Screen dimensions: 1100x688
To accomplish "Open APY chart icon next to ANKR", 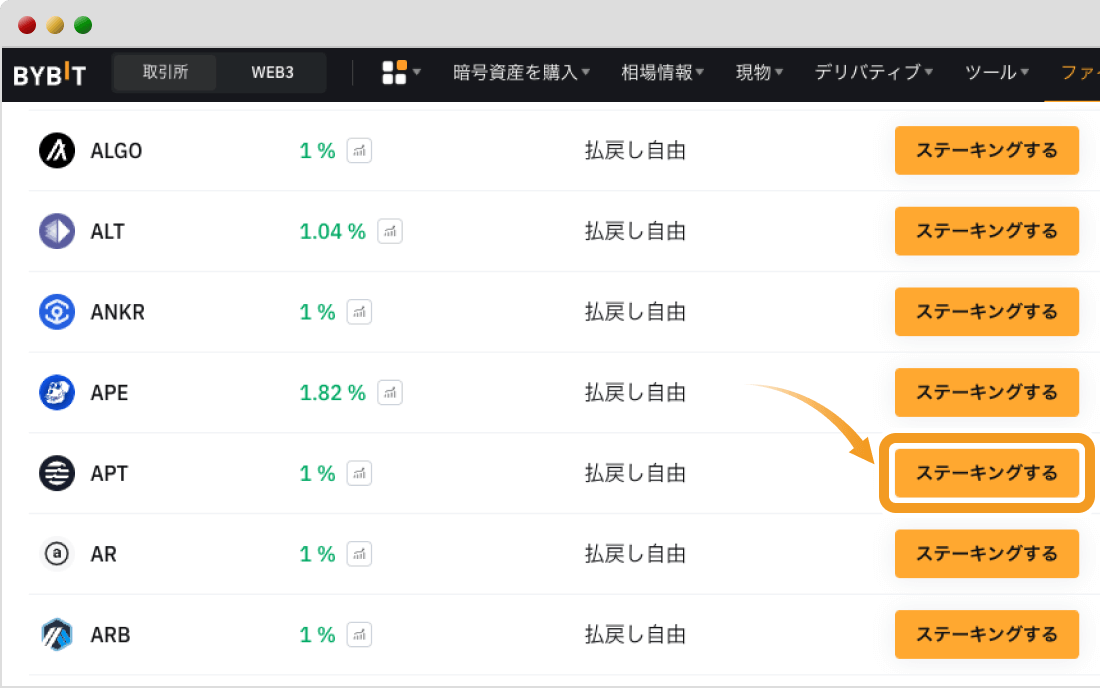I will pyautogui.click(x=359, y=312).
